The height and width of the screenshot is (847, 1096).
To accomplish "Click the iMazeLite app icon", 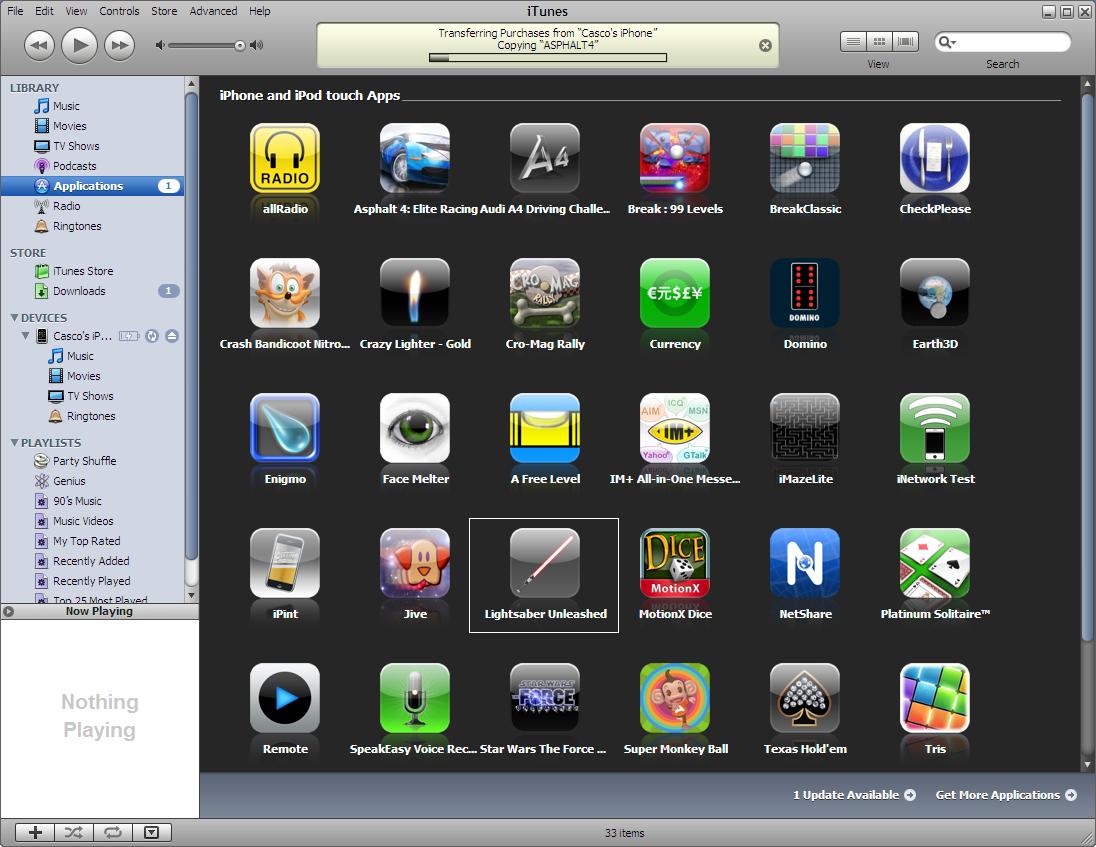I will (805, 428).
